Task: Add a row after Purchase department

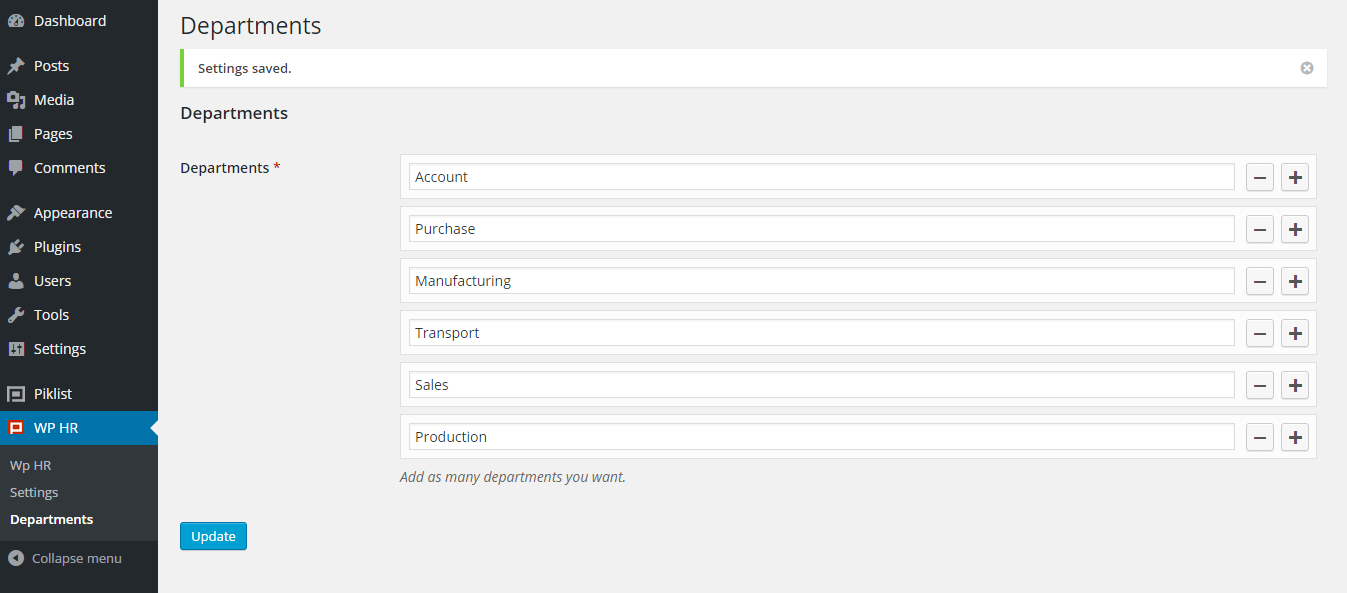Action: point(1295,229)
